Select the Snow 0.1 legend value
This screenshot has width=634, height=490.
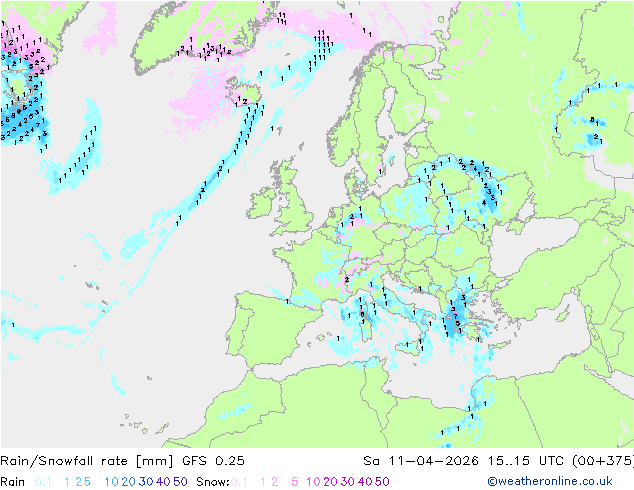click(x=239, y=482)
